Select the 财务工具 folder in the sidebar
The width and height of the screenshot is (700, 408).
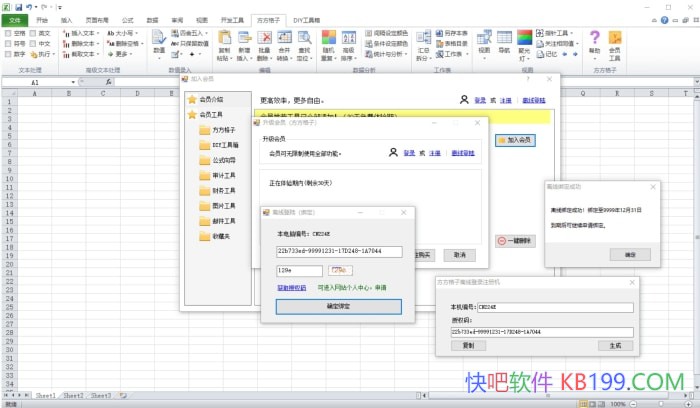[223, 190]
